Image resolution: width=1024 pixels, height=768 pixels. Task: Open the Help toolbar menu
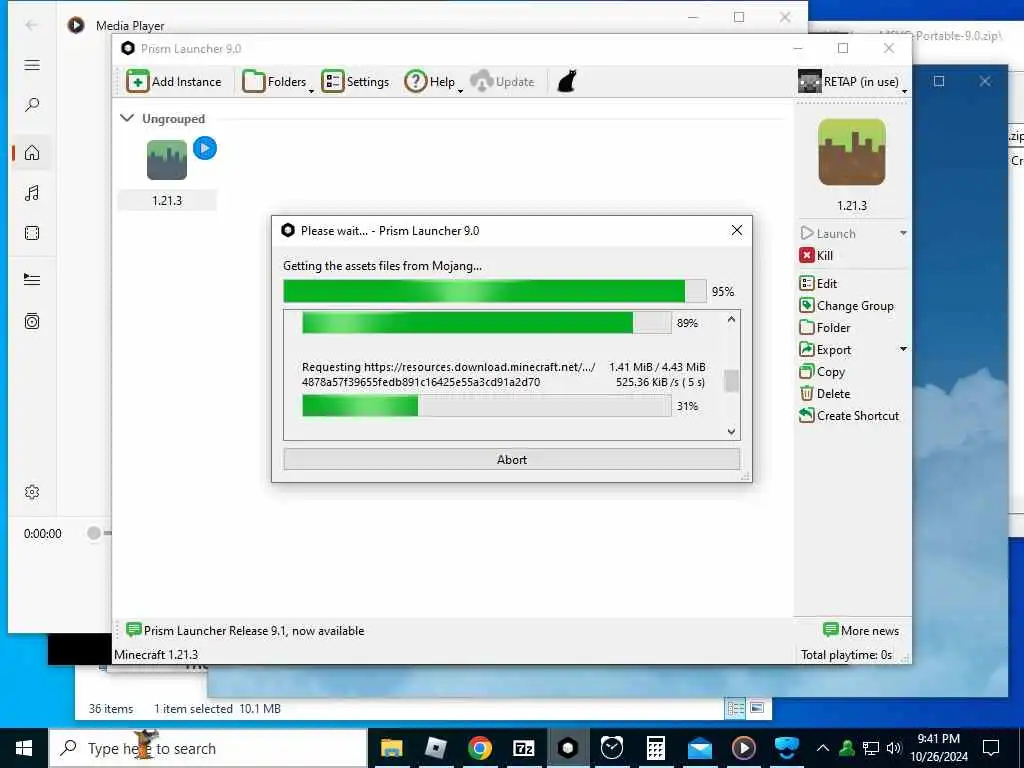tap(433, 82)
